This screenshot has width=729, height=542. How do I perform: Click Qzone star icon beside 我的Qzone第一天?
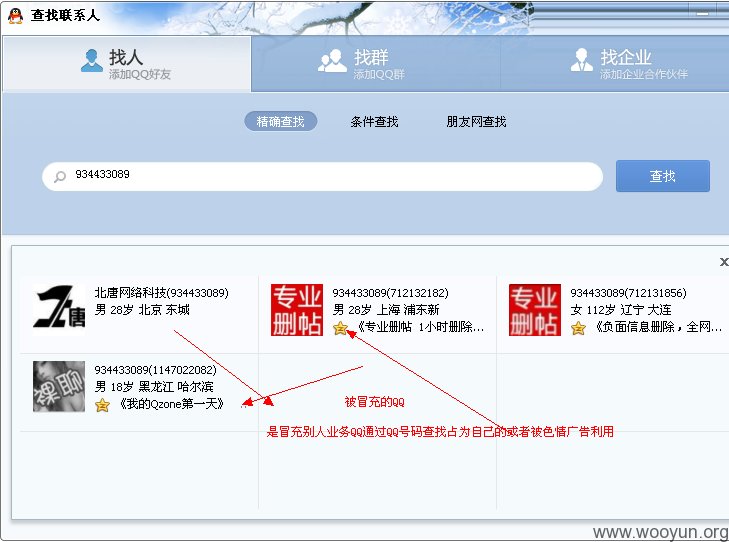click(102, 405)
